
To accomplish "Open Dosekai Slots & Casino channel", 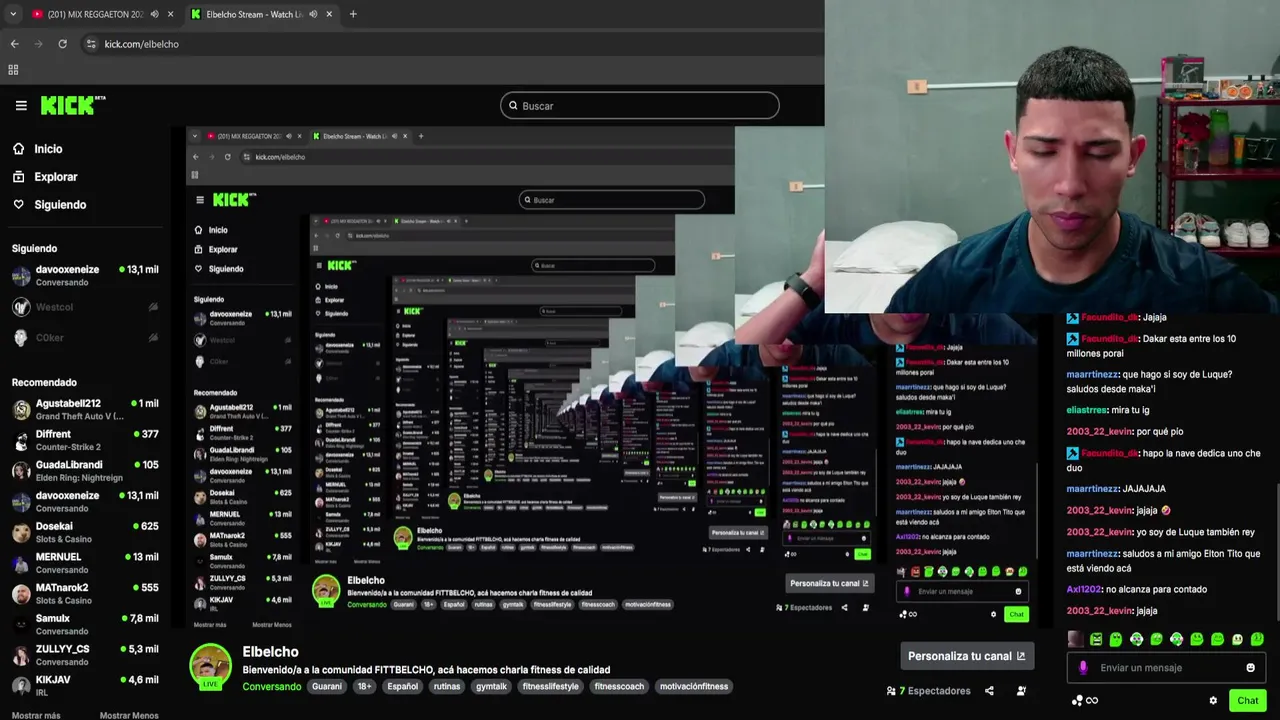I will point(85,532).
